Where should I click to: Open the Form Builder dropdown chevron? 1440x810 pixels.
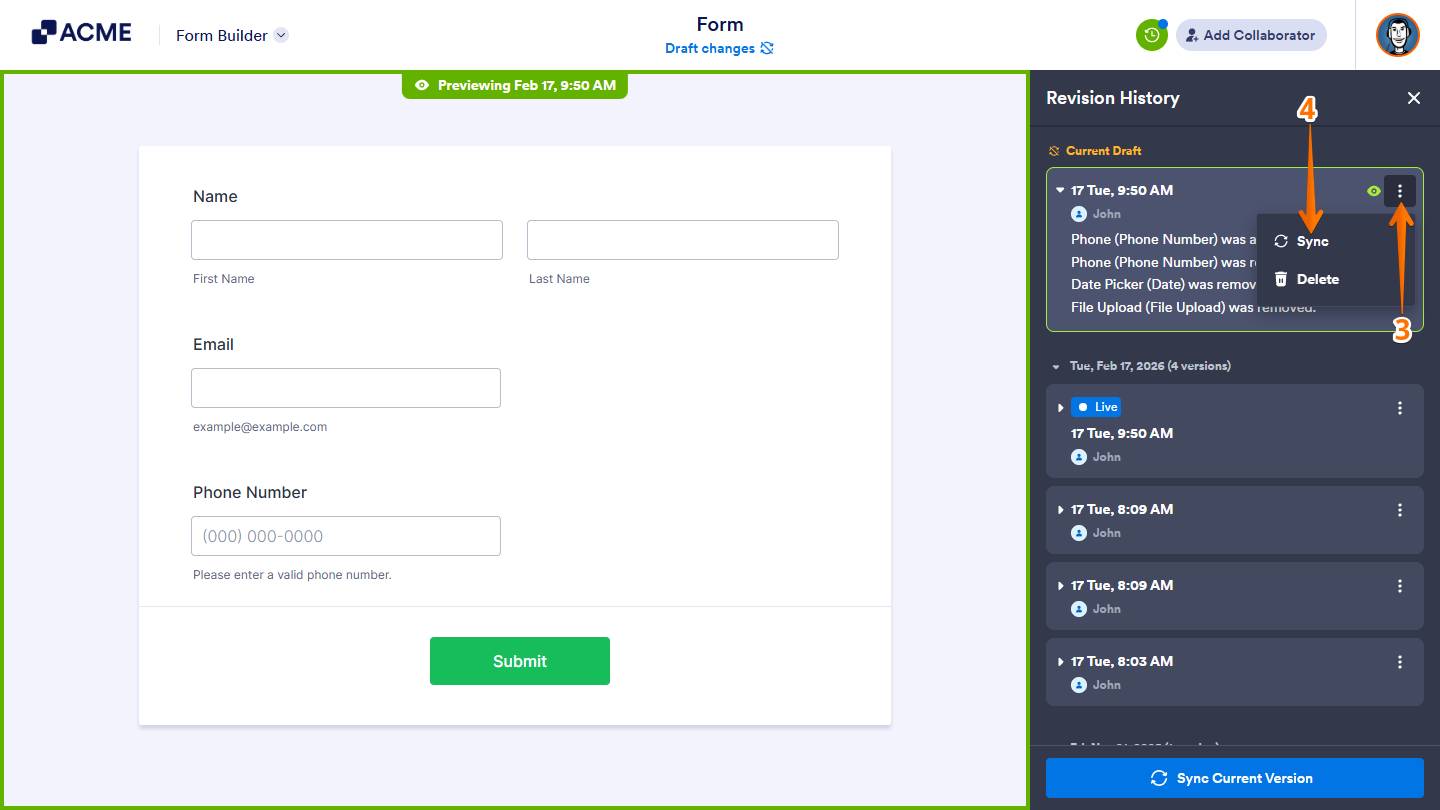tap(281, 35)
